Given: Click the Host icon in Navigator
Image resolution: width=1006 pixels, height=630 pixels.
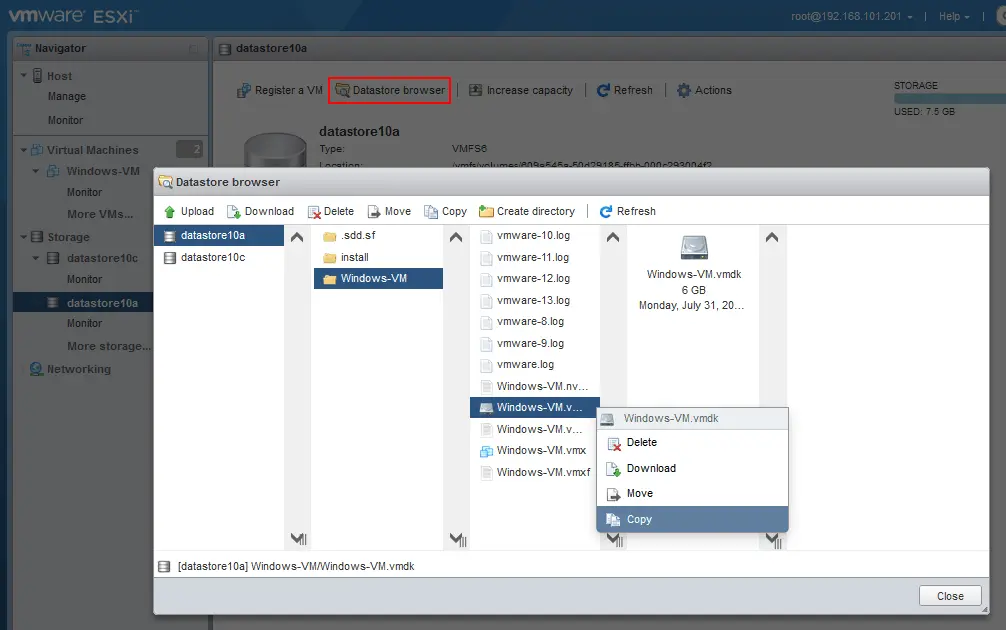Looking at the screenshot, I should (x=38, y=76).
